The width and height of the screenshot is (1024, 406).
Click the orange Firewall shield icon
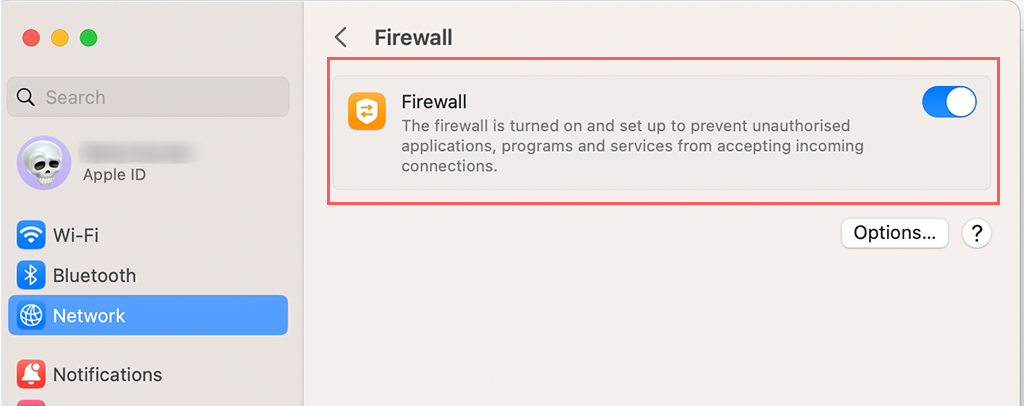coord(366,112)
